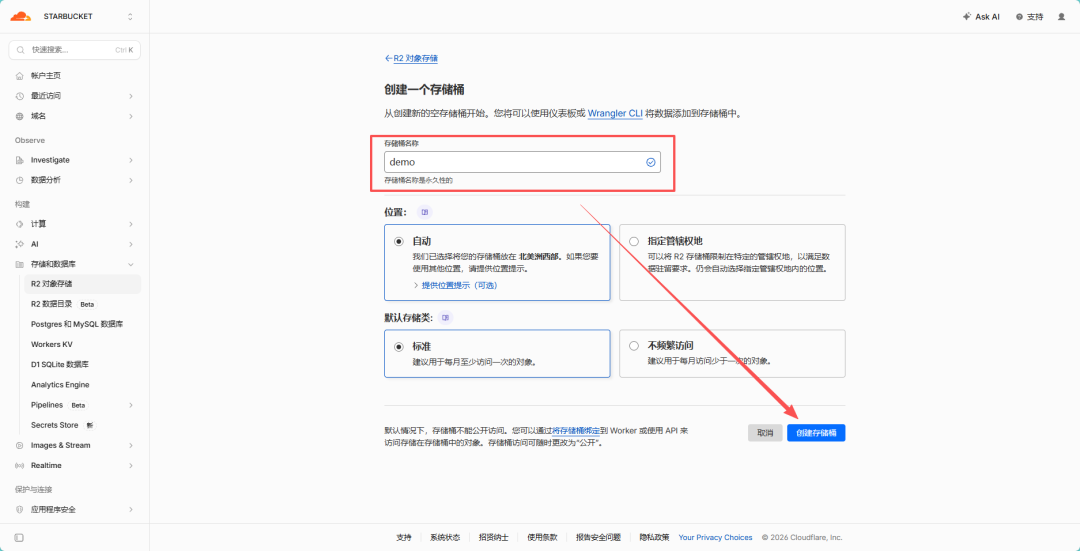
Task: Click the Investigate icon in sidebar
Action: (x=19, y=160)
